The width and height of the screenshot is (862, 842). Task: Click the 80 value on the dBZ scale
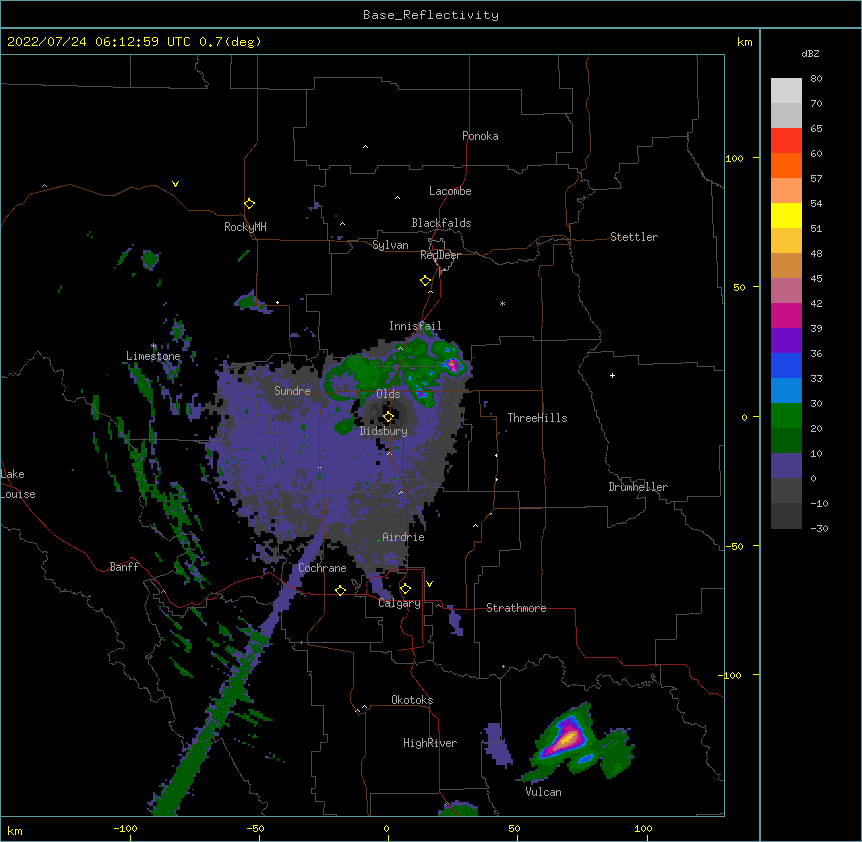tap(816, 79)
